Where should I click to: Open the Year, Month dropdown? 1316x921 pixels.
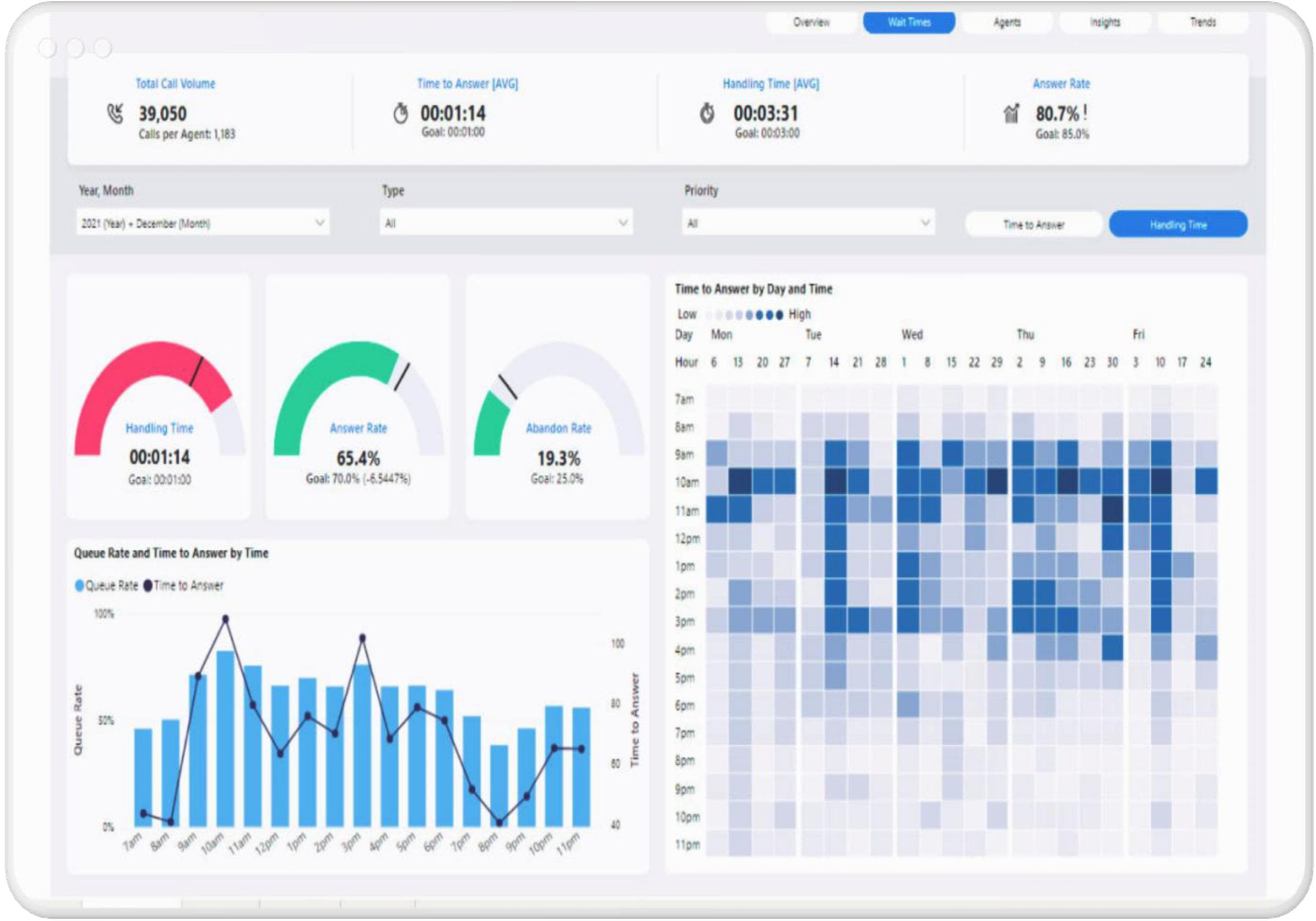(203, 223)
